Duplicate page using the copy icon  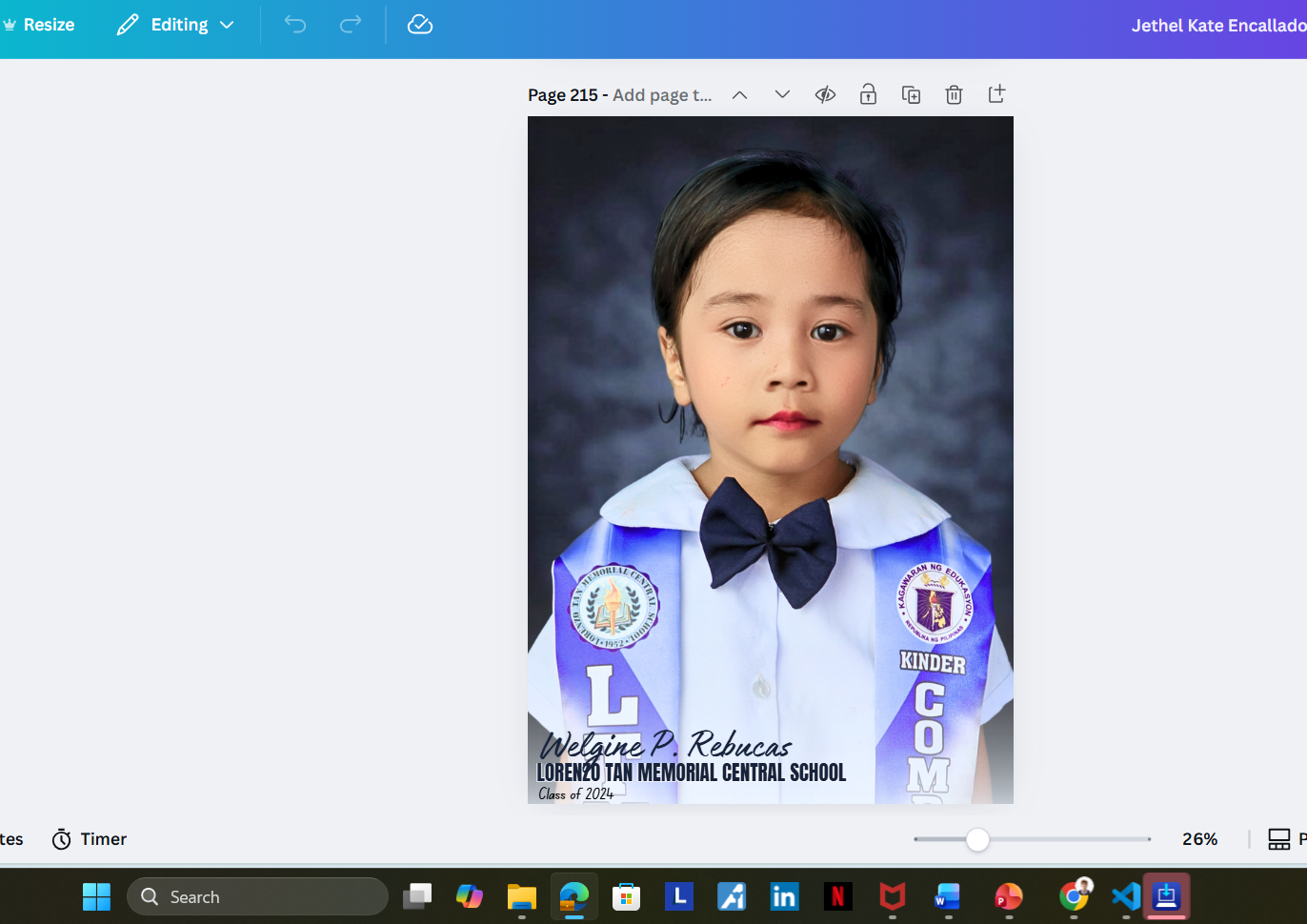(x=911, y=94)
